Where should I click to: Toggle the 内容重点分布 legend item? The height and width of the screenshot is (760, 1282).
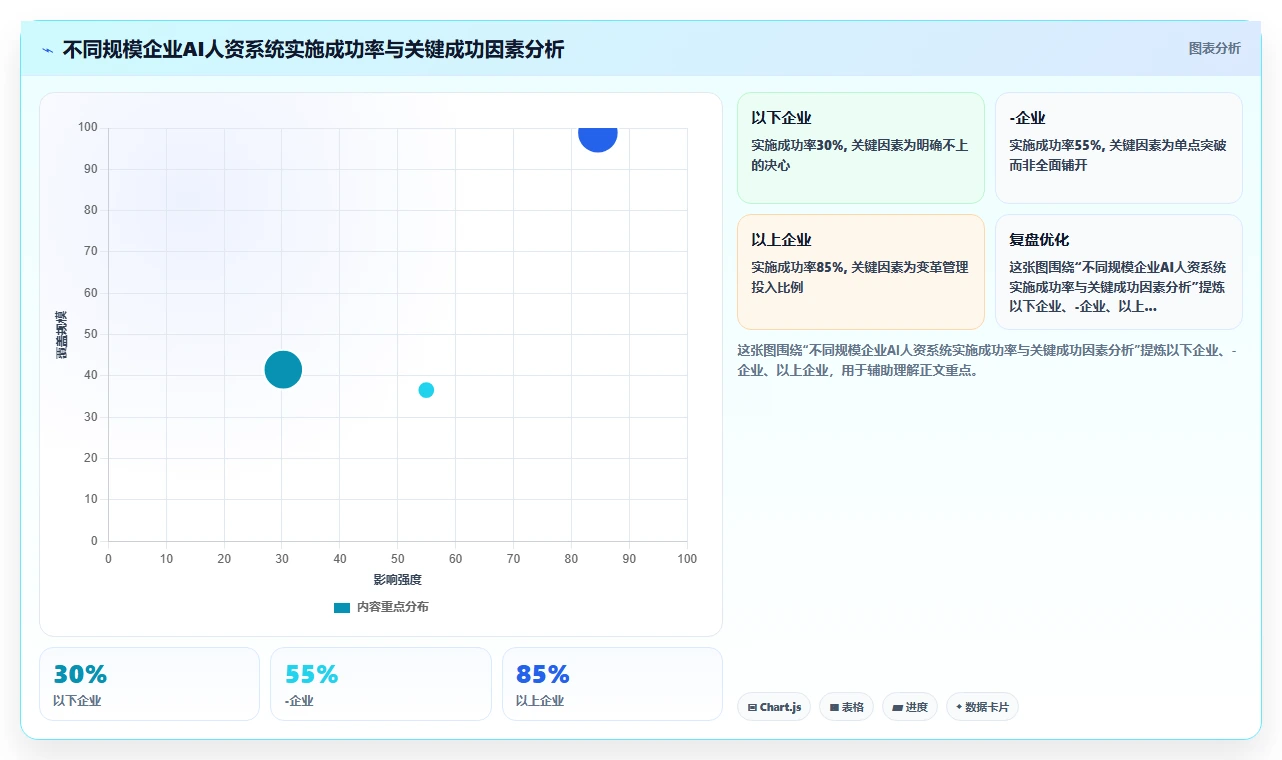[381, 607]
